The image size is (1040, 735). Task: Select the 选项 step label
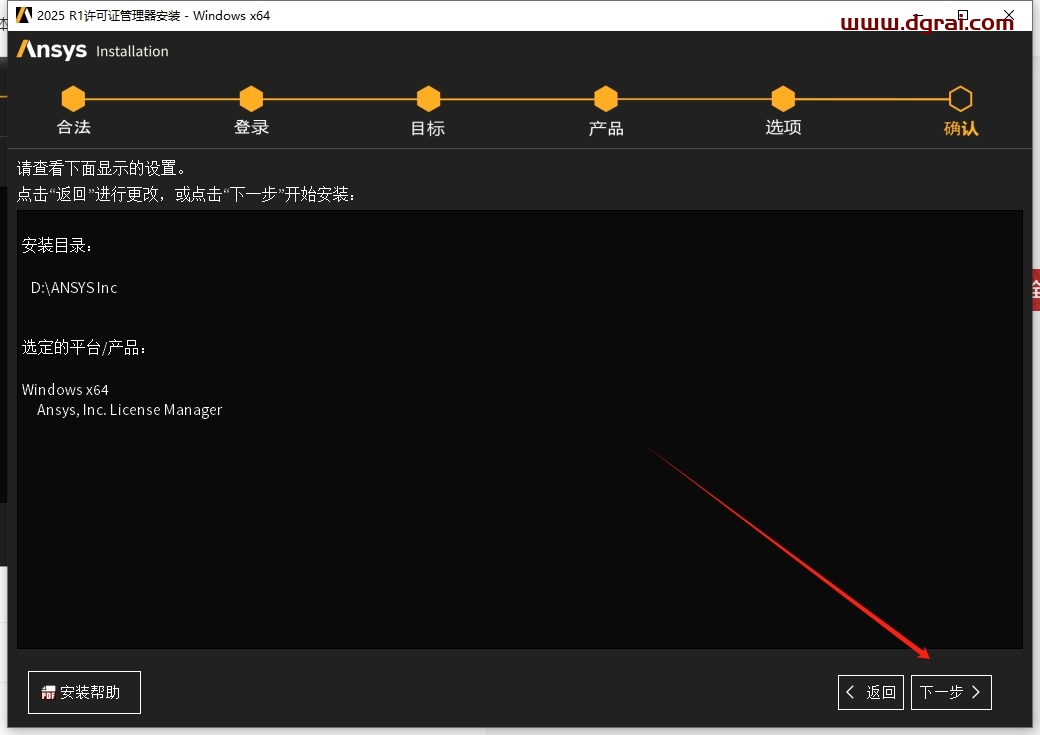pyautogui.click(x=783, y=127)
